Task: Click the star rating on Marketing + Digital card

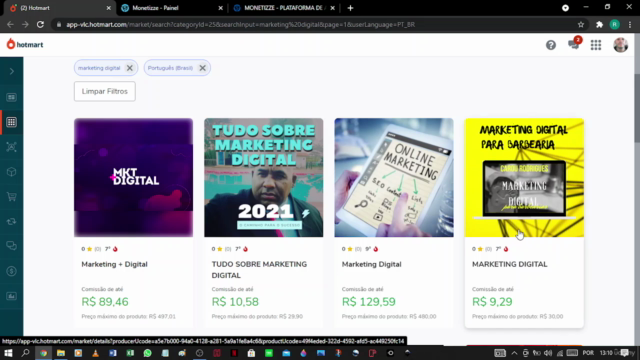Action: click(x=89, y=249)
